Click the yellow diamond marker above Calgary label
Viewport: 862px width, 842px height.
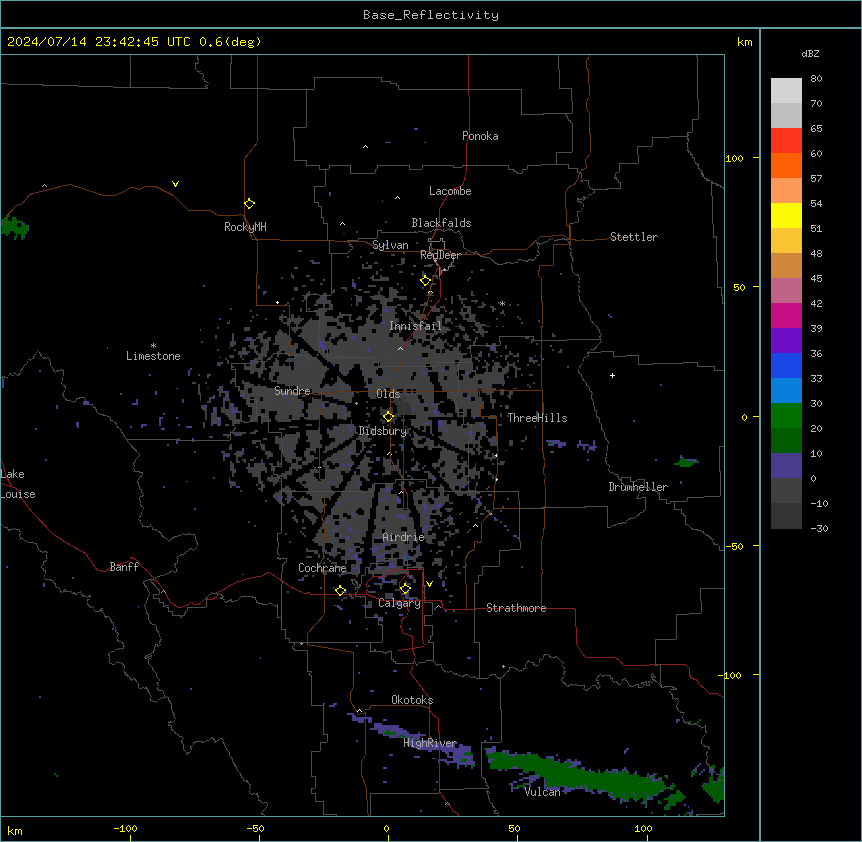[405, 589]
